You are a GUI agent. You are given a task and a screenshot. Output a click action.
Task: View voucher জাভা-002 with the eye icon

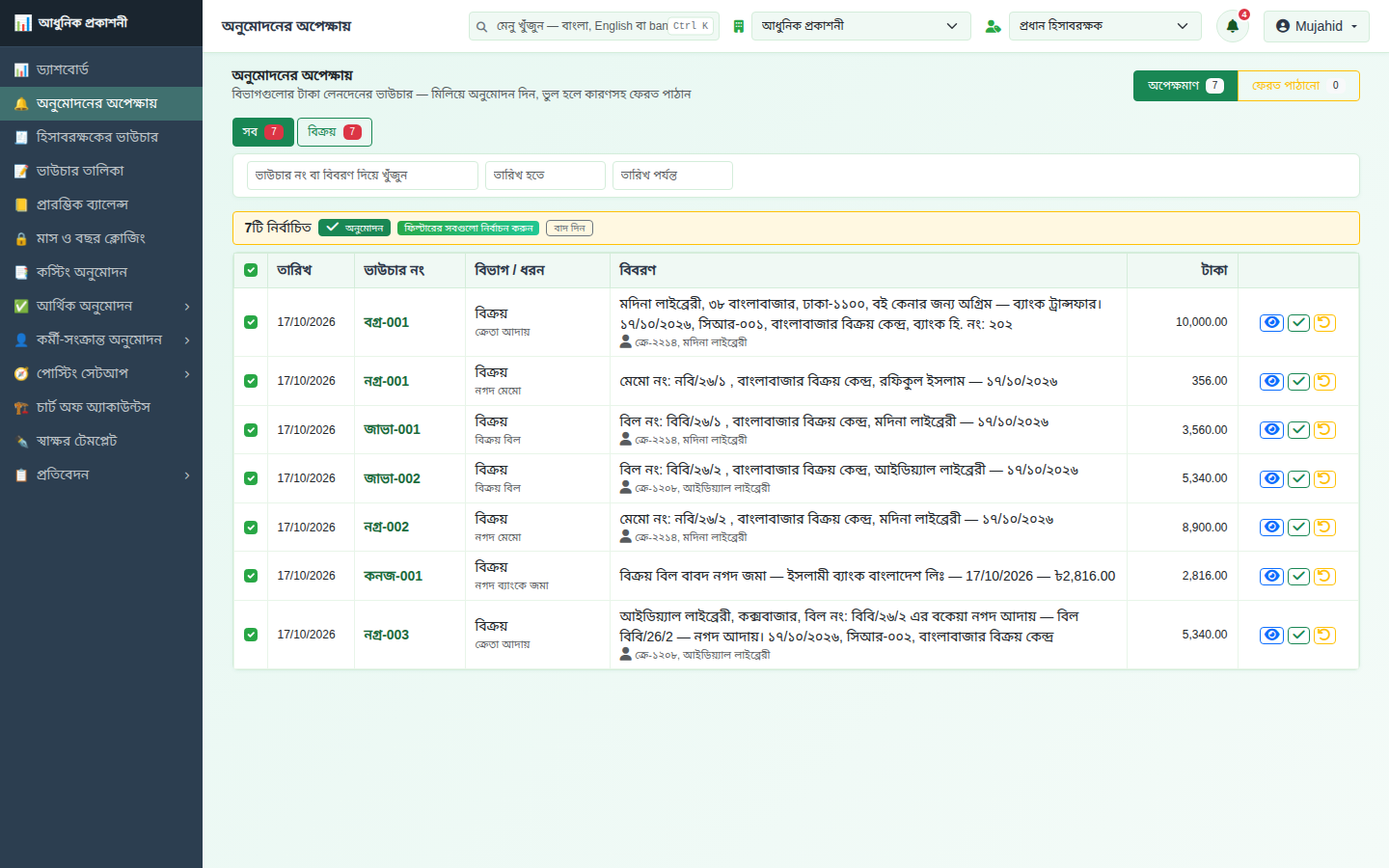click(x=1272, y=478)
